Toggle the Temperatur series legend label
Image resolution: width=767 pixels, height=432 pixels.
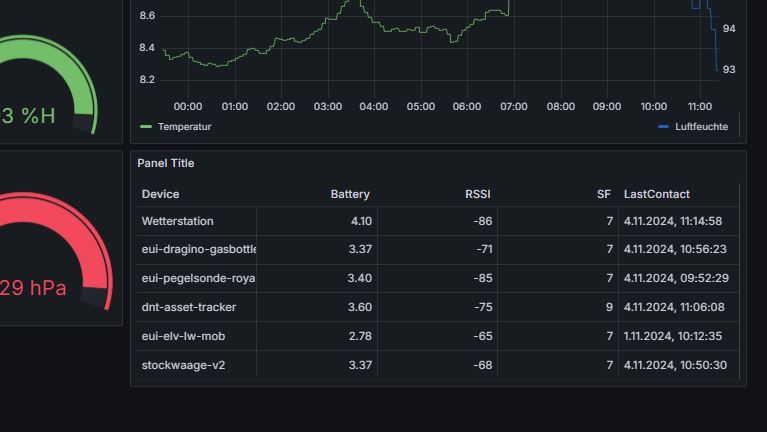[x=185, y=127]
